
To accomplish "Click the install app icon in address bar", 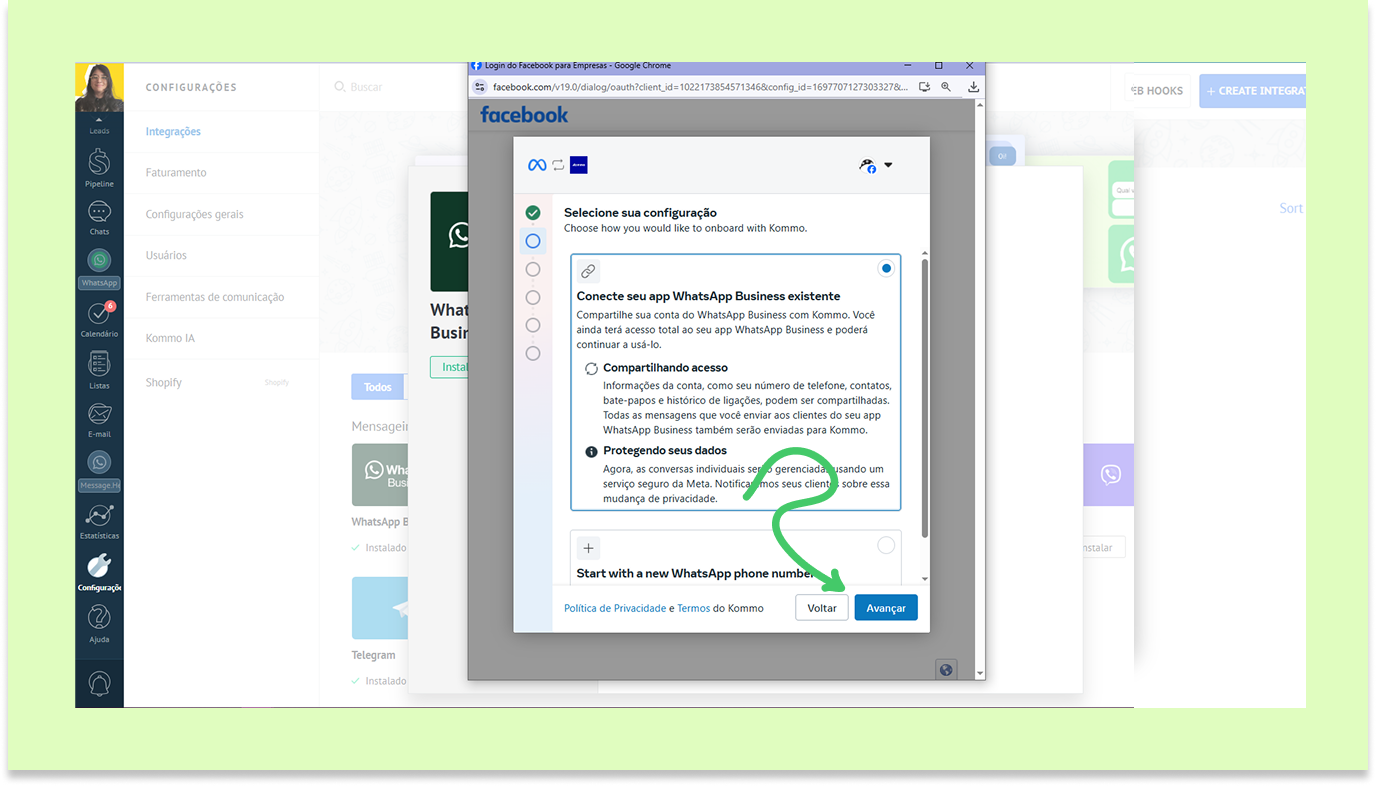I will point(924,87).
